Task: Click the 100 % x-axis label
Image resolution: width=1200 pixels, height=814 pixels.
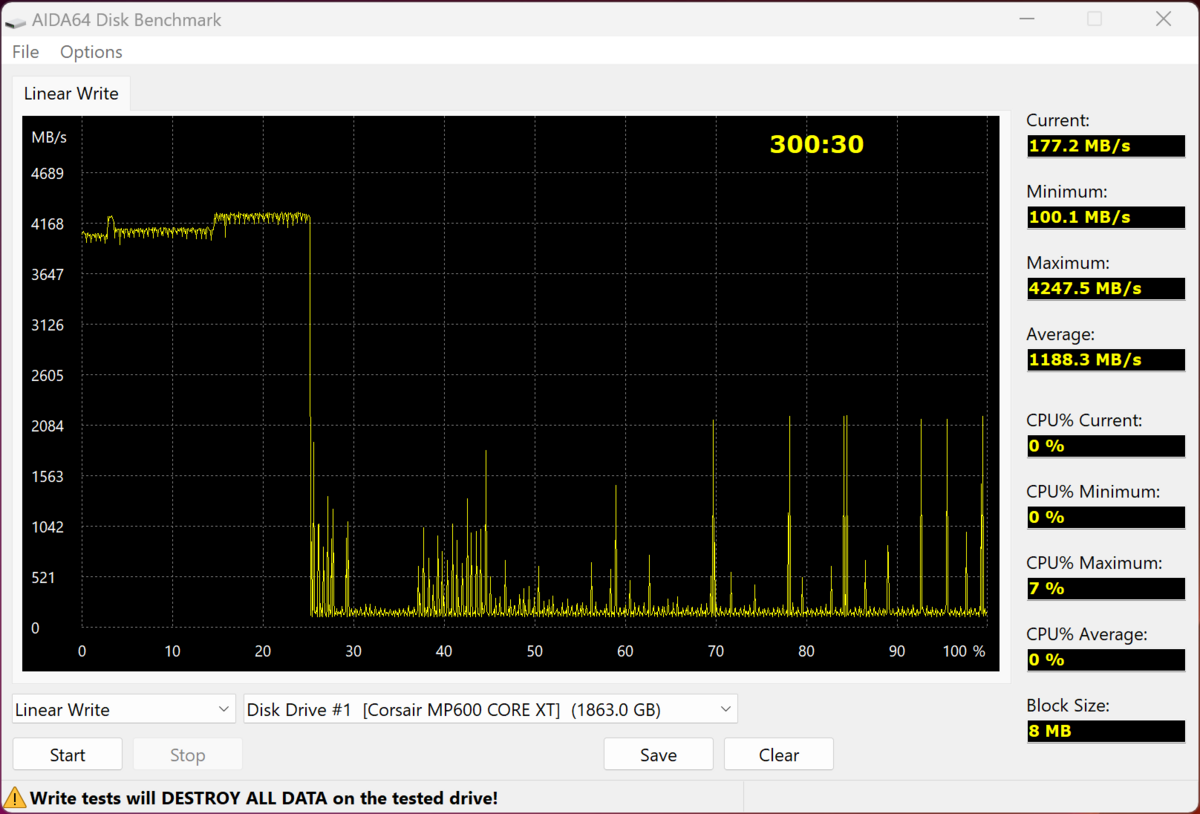Action: point(964,651)
